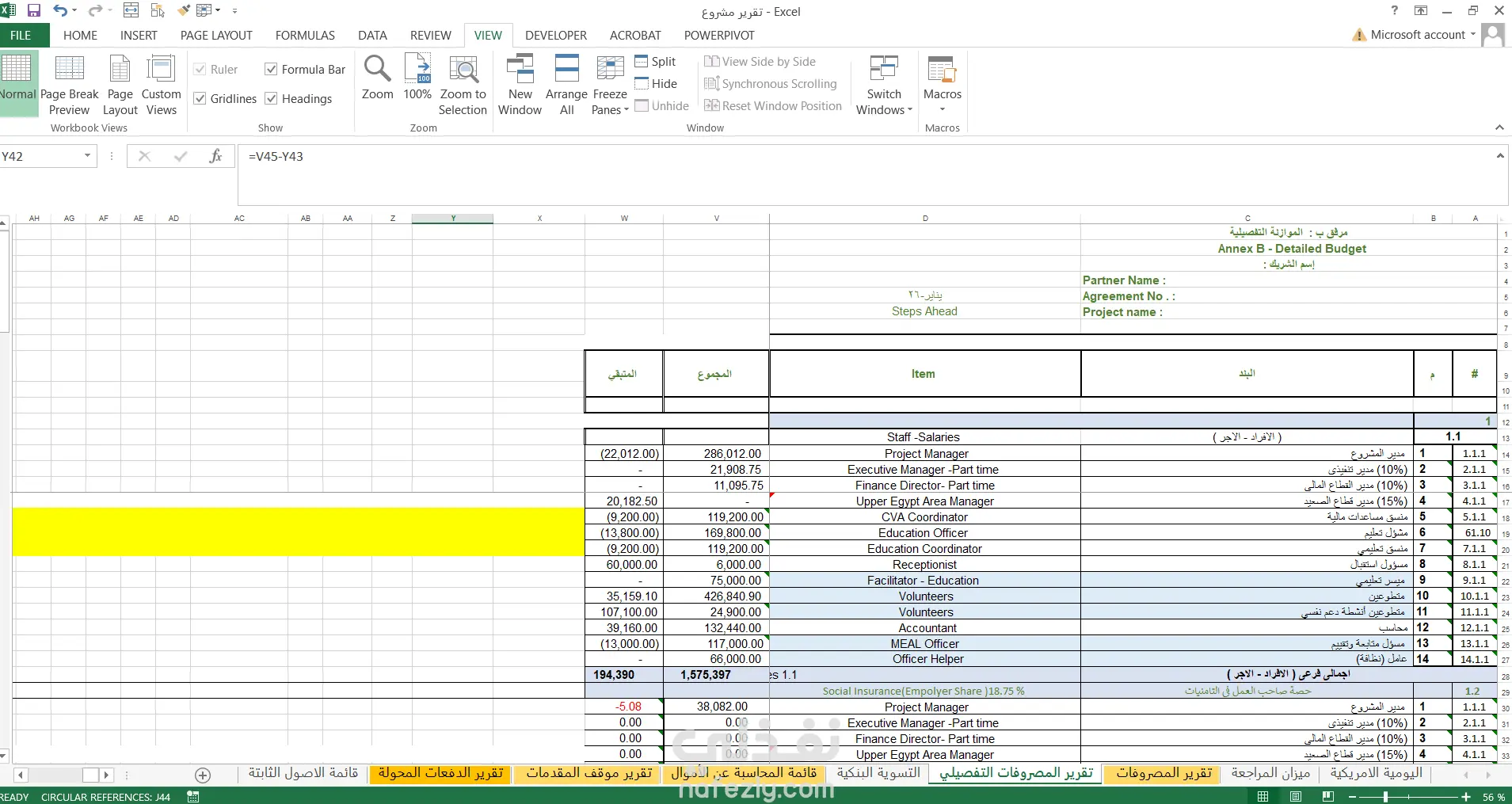Screen dimensions: 1512x804
Task: Open Page Break Preview view
Action: (70, 85)
